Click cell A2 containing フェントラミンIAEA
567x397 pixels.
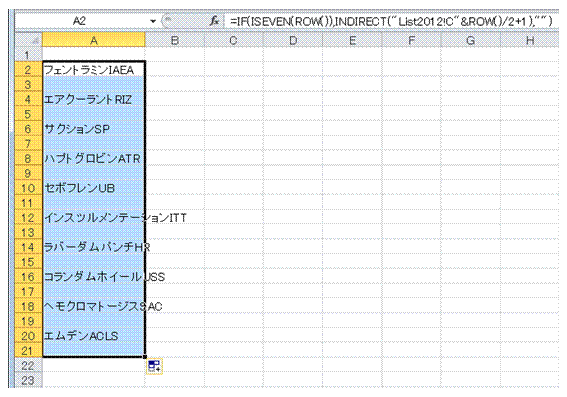94,70
